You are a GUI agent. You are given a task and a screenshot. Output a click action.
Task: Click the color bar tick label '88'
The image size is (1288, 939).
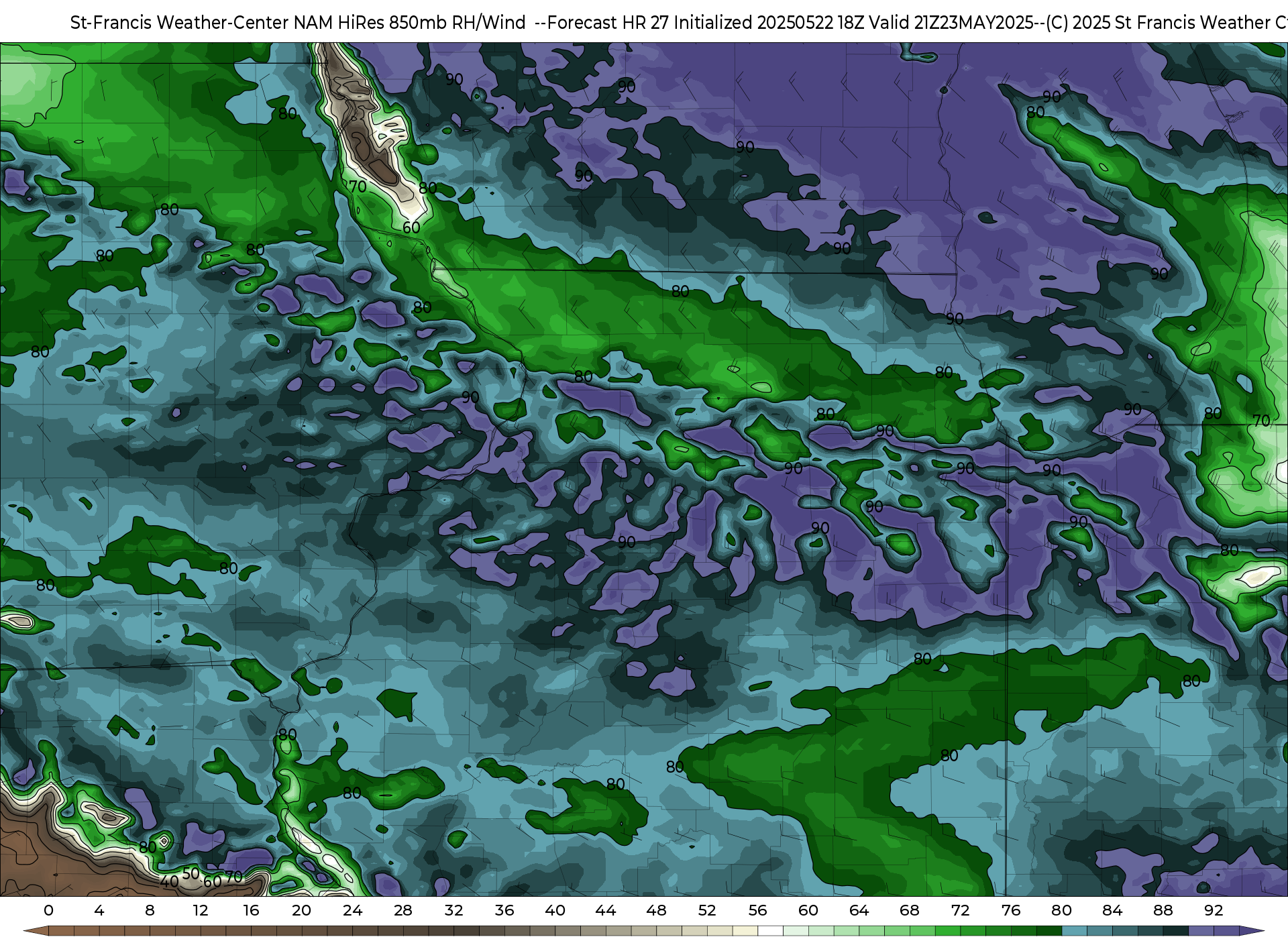1163,910
